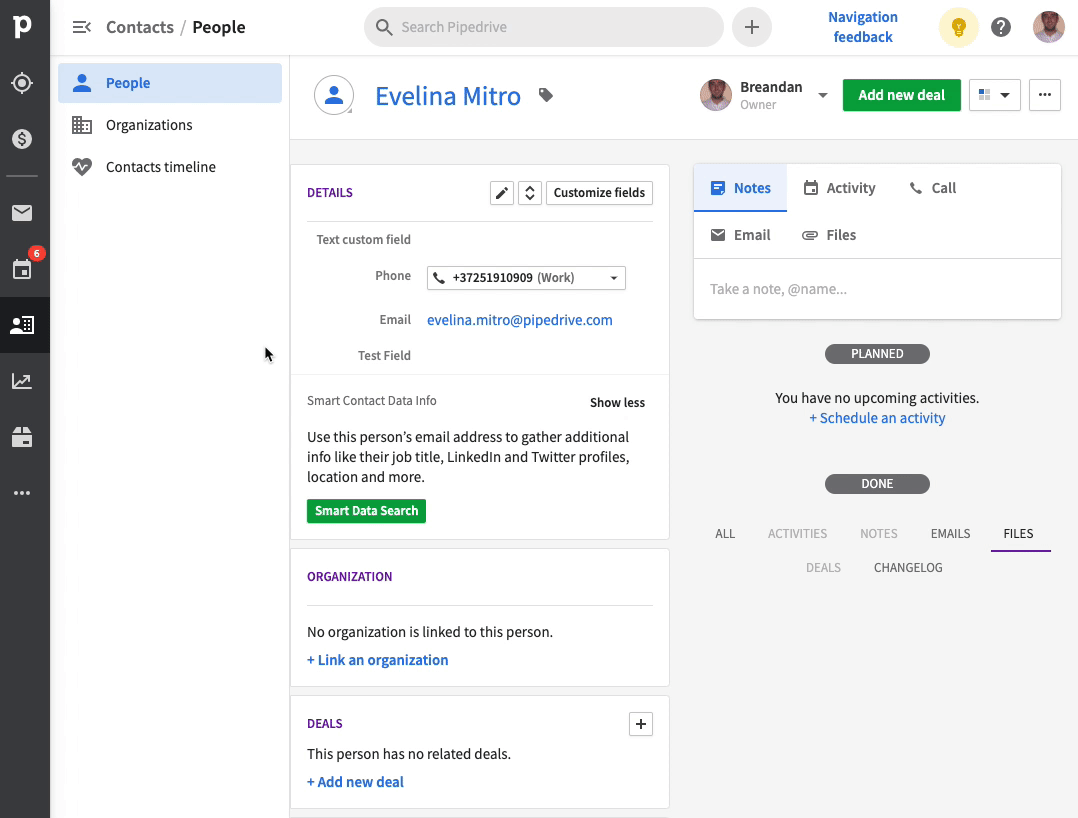This screenshot has height=818, width=1078.
Task: Show ACTIVITIES filter tab
Action: [798, 534]
